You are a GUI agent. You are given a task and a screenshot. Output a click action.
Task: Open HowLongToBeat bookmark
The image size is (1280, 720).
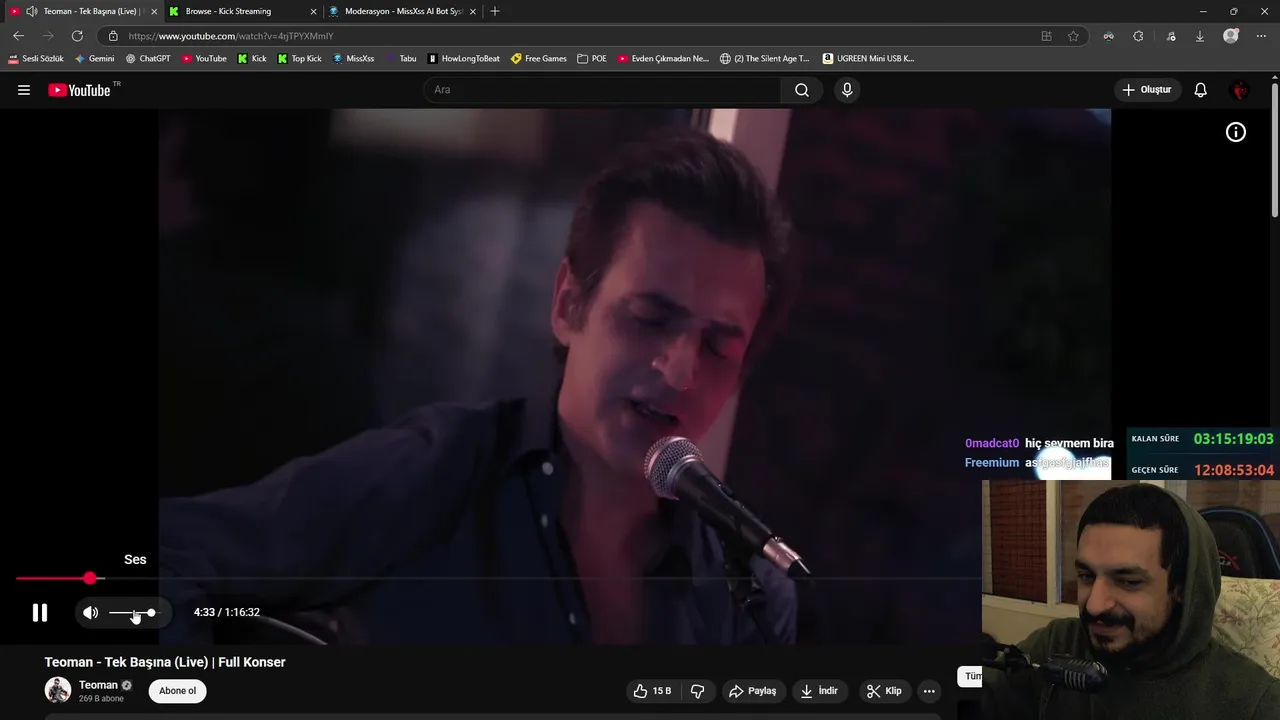pyautogui.click(x=464, y=58)
